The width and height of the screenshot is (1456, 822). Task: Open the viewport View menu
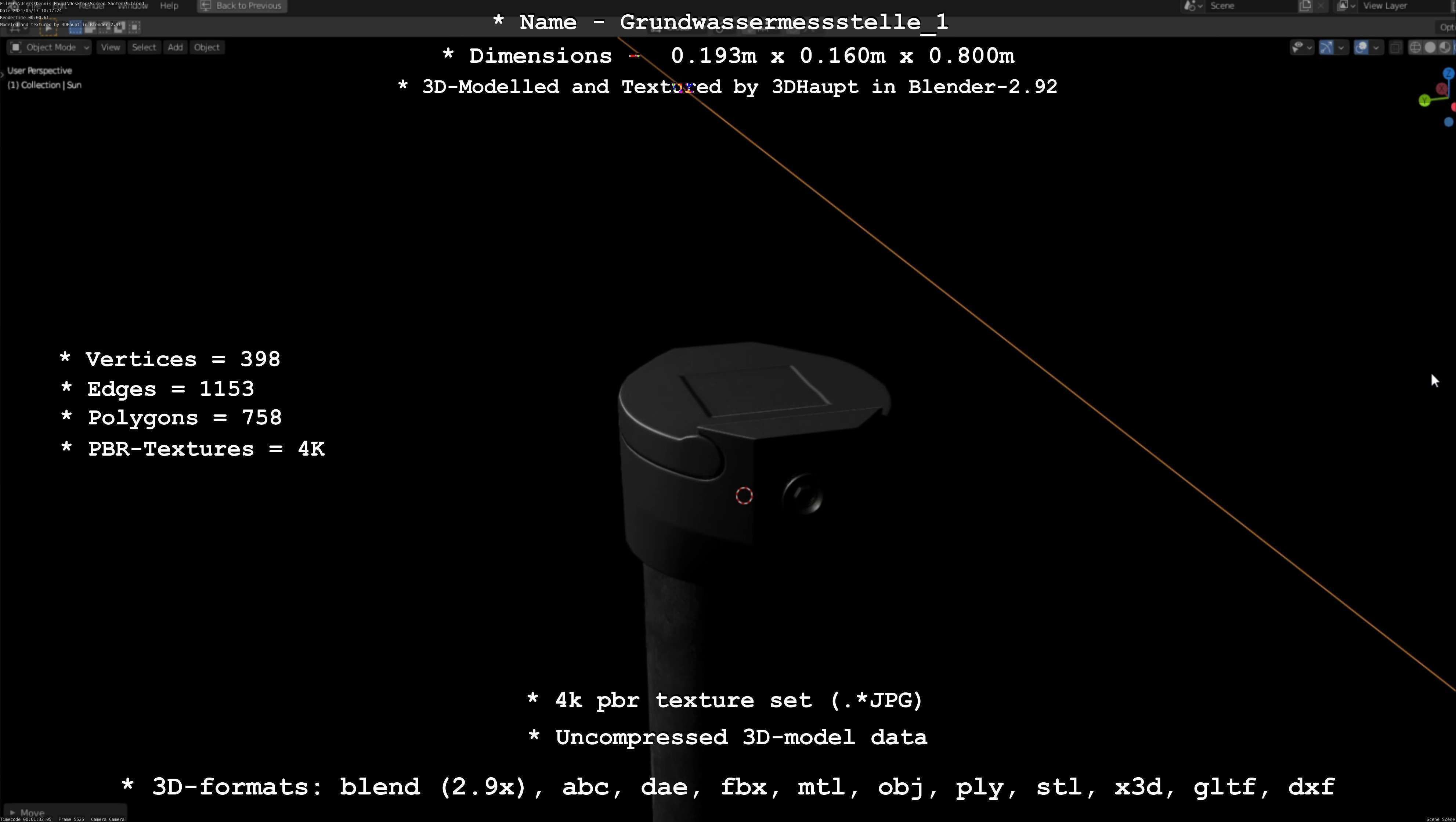click(x=110, y=47)
